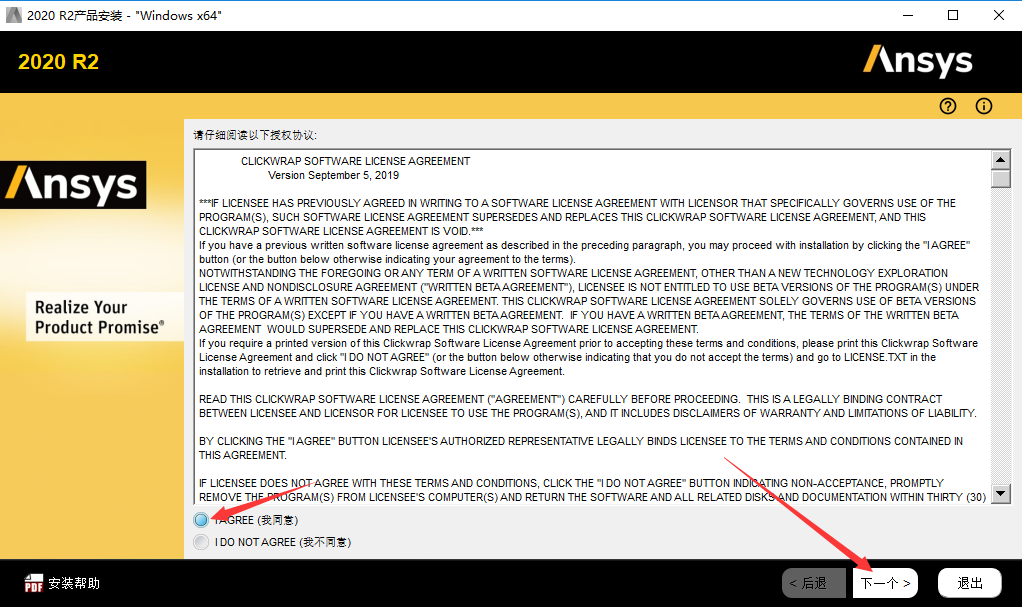Image resolution: width=1022 pixels, height=607 pixels.
Task: Click the installer icon in the title bar
Action: [x=12, y=15]
